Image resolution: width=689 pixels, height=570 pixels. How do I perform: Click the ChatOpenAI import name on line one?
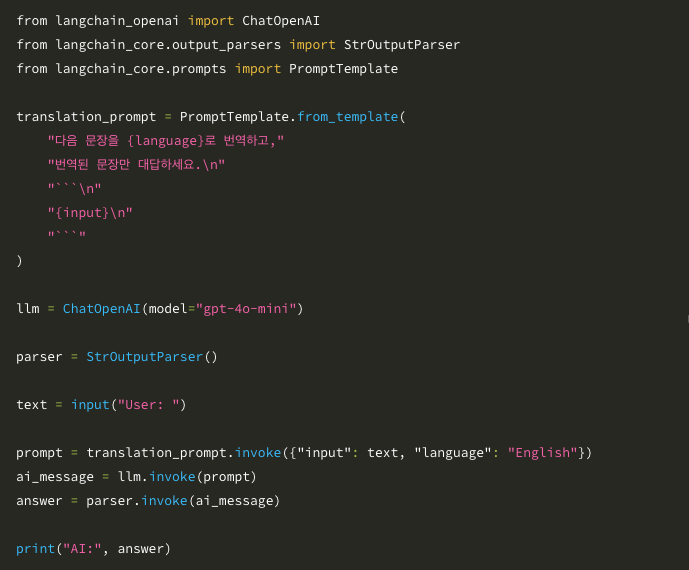(281, 21)
